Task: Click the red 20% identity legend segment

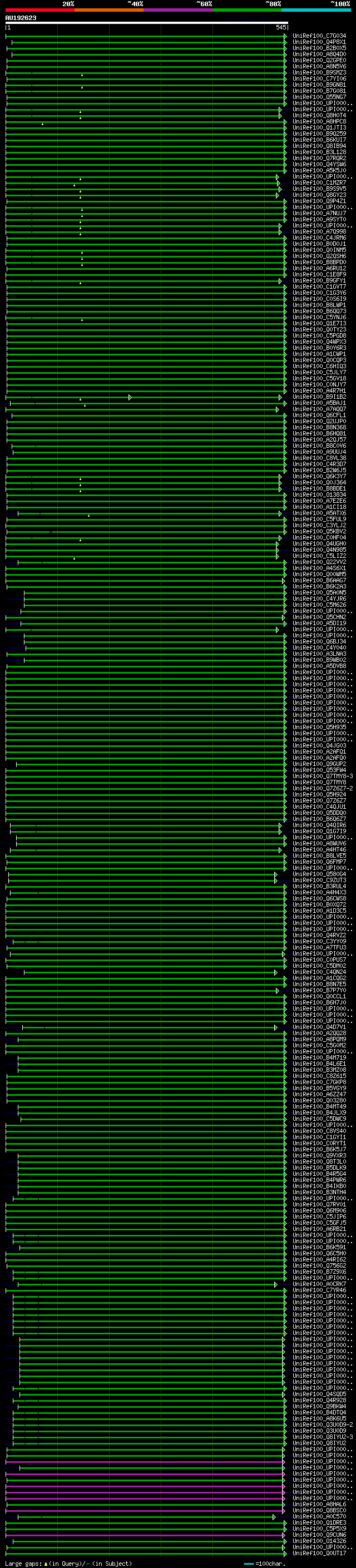Action: (x=40, y=10)
